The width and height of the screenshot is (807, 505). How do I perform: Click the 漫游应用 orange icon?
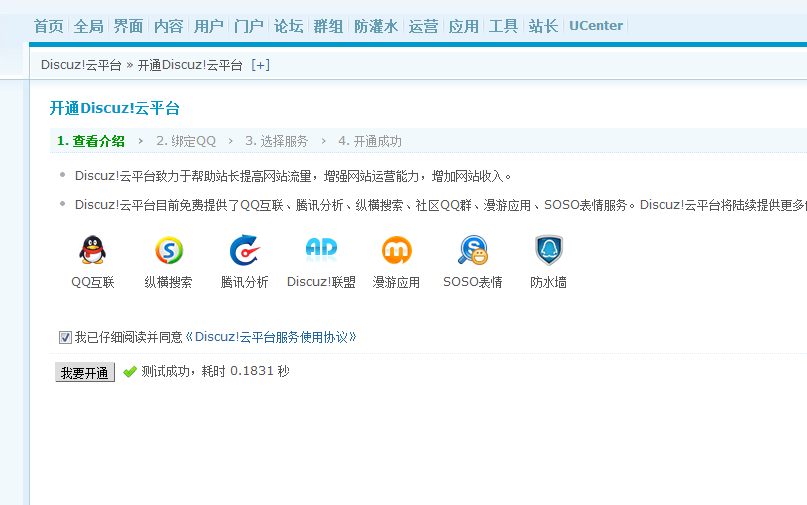[x=396, y=250]
